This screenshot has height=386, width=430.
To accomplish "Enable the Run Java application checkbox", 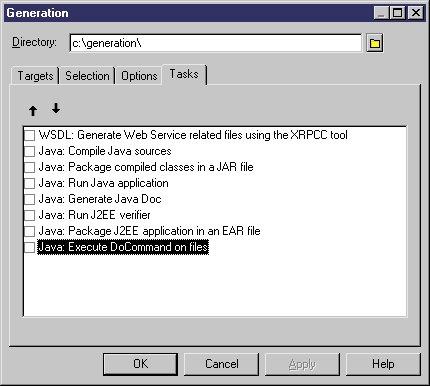I will pyautogui.click(x=29, y=183).
